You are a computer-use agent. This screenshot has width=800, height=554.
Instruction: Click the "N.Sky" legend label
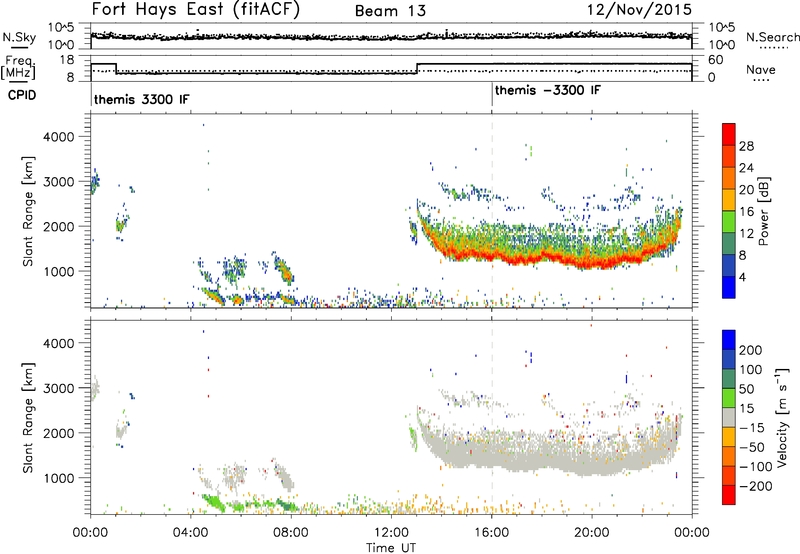[x=19, y=37]
